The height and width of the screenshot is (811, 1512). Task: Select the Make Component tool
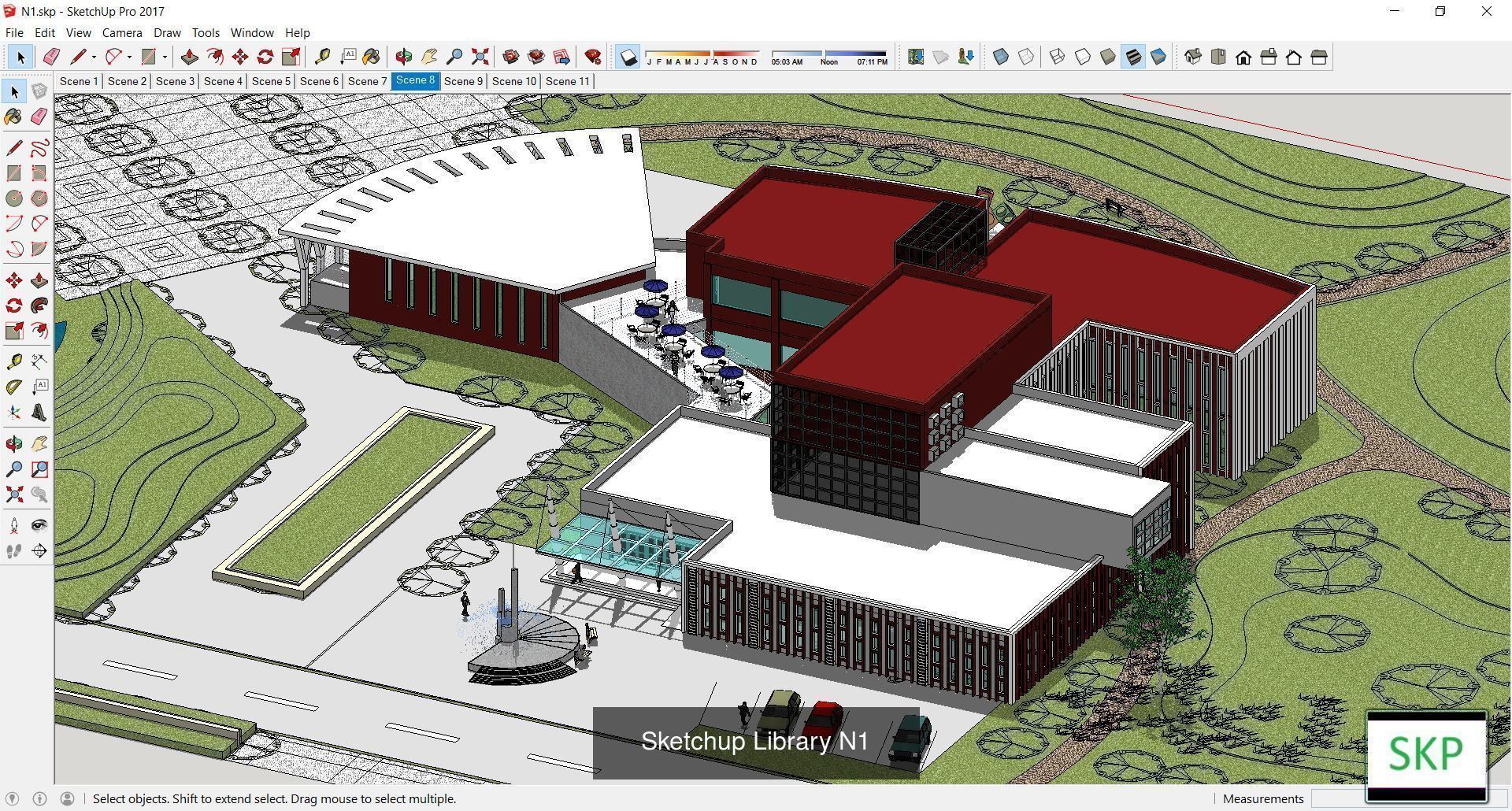click(39, 91)
